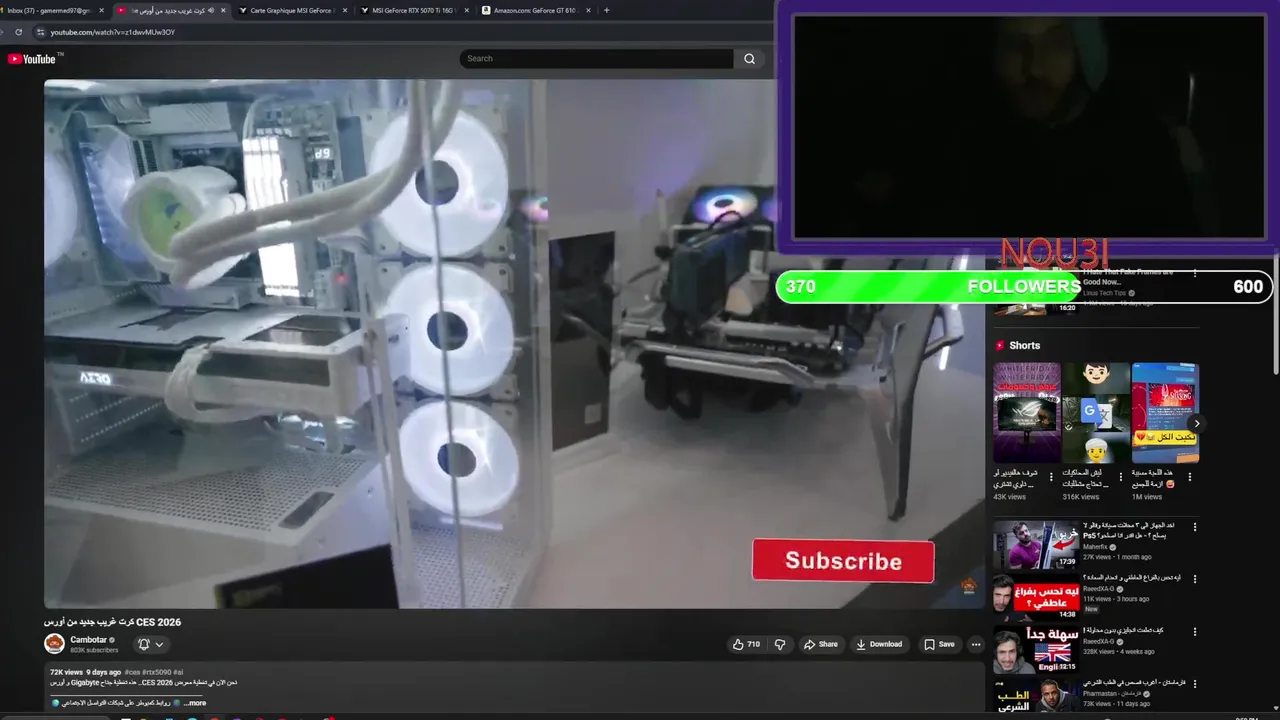
Task: Click the Shorts section heading
Action: point(1024,345)
